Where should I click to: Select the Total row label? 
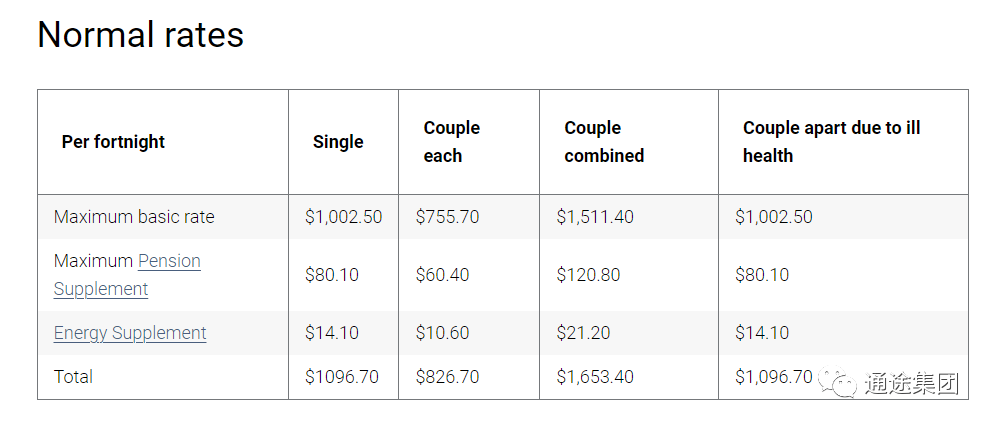[73, 377]
